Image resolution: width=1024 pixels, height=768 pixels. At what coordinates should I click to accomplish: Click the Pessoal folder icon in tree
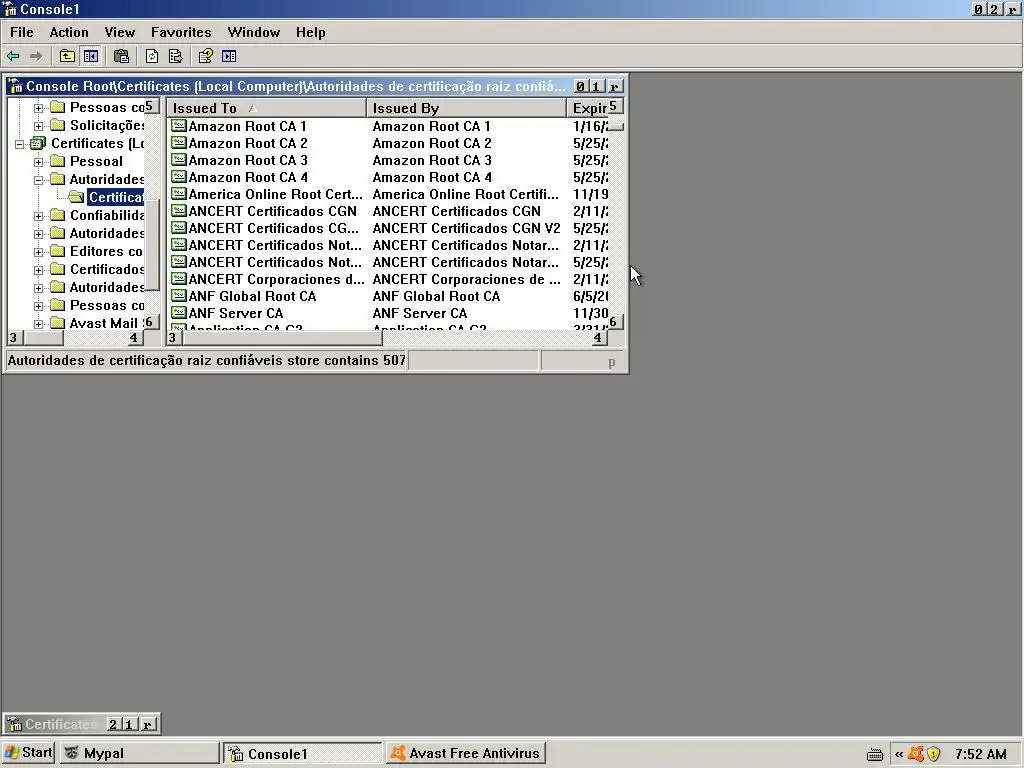coord(58,161)
